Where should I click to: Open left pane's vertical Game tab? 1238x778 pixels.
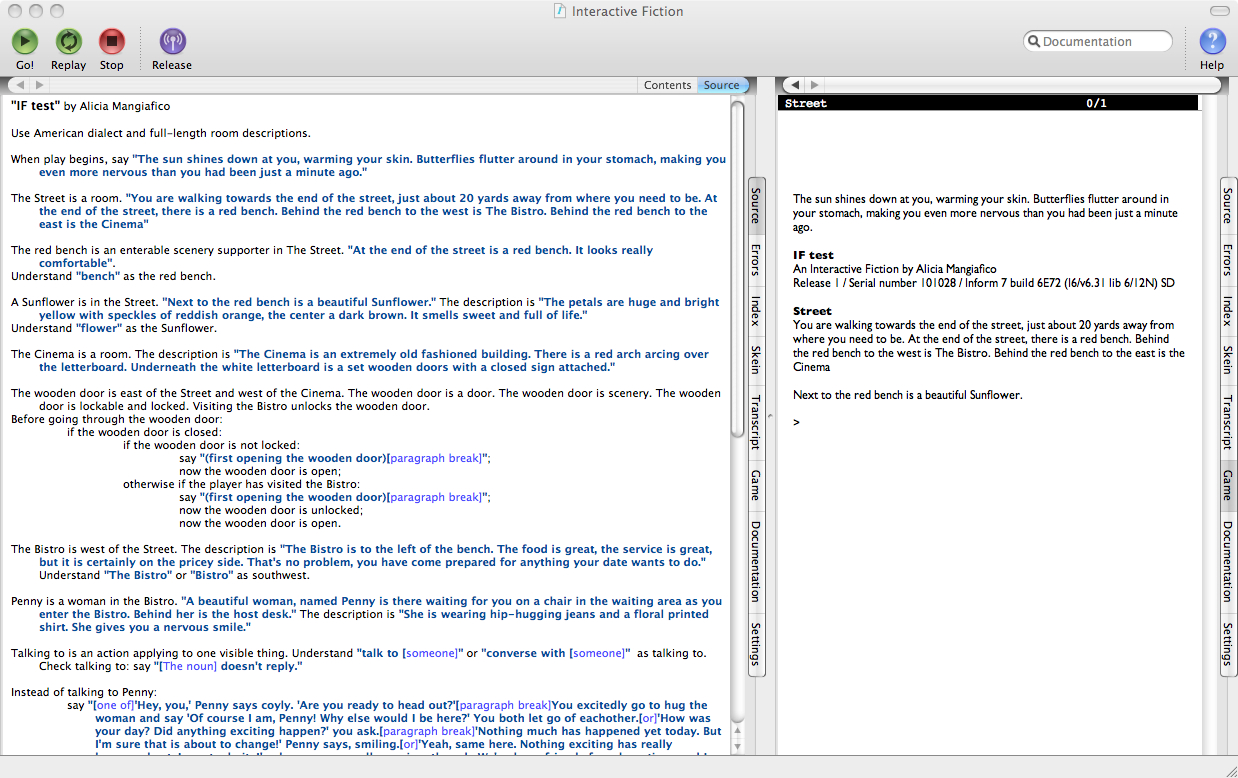point(756,485)
